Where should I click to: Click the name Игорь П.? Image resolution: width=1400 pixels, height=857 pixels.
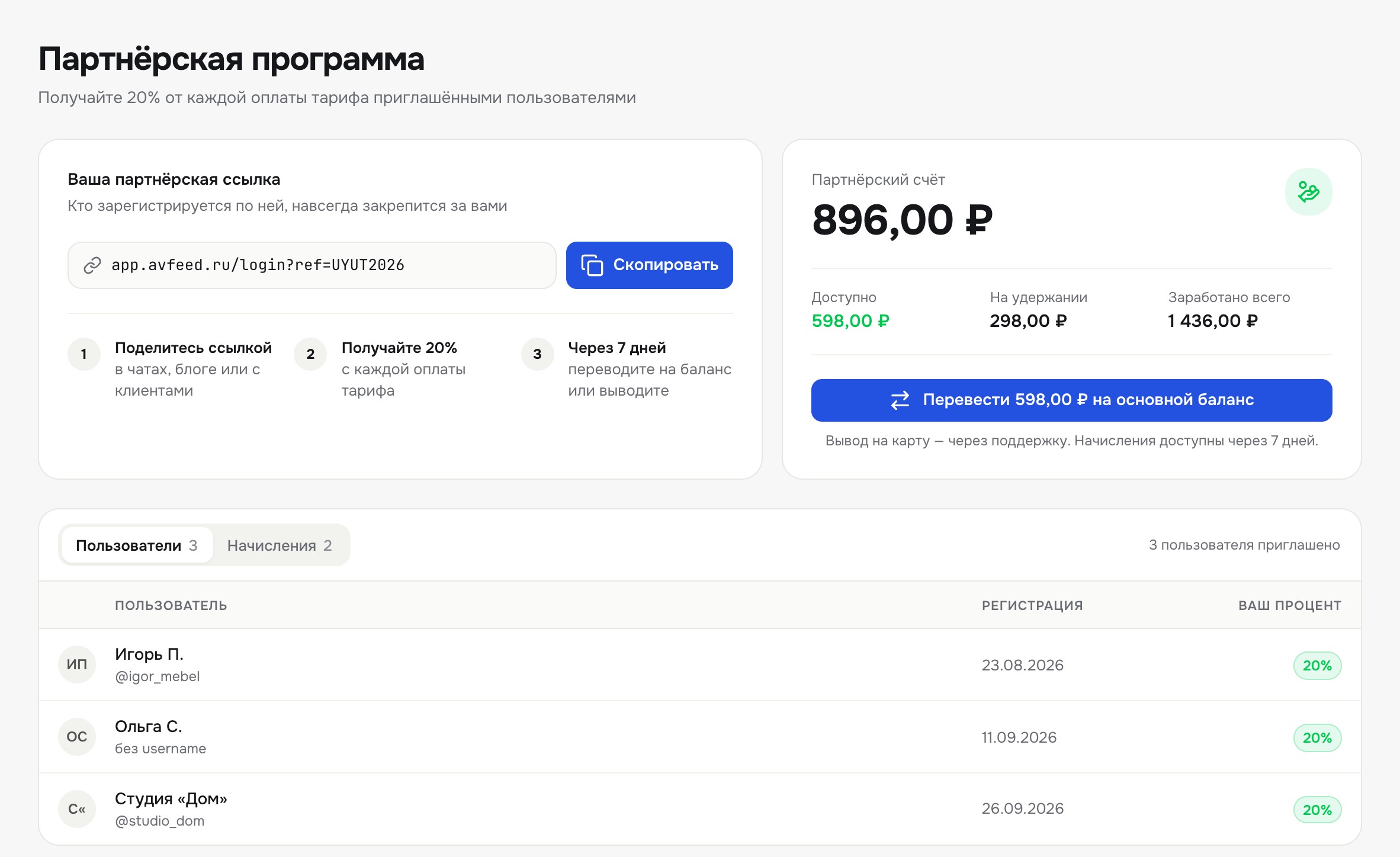[149, 654]
